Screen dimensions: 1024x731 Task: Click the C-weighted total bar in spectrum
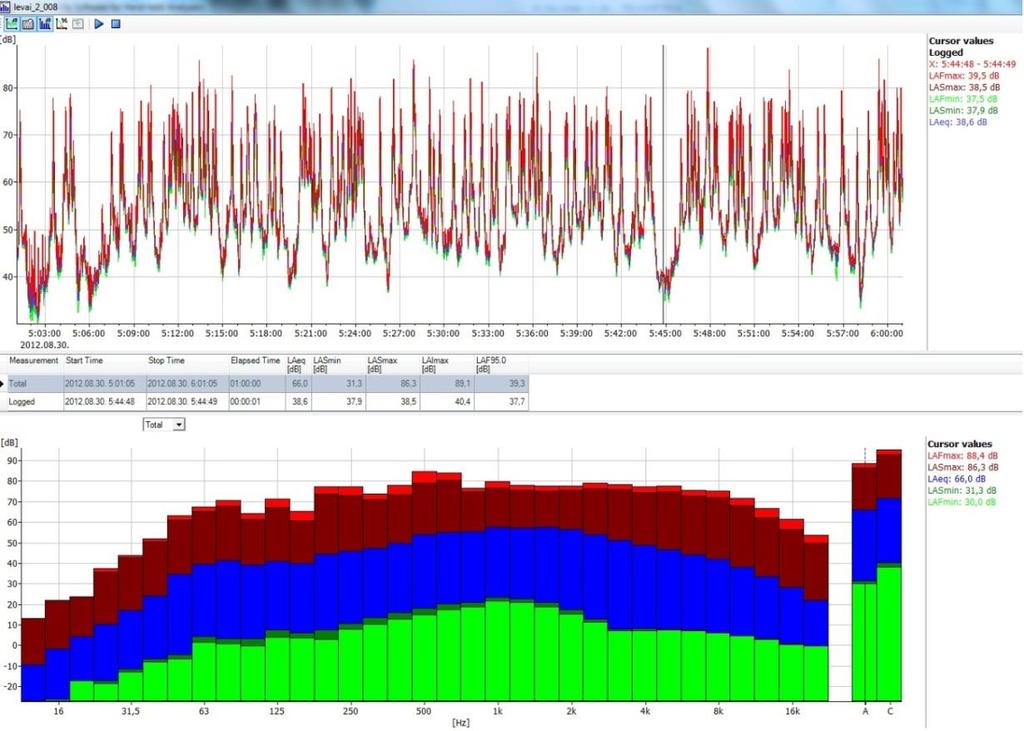[x=889, y=575]
